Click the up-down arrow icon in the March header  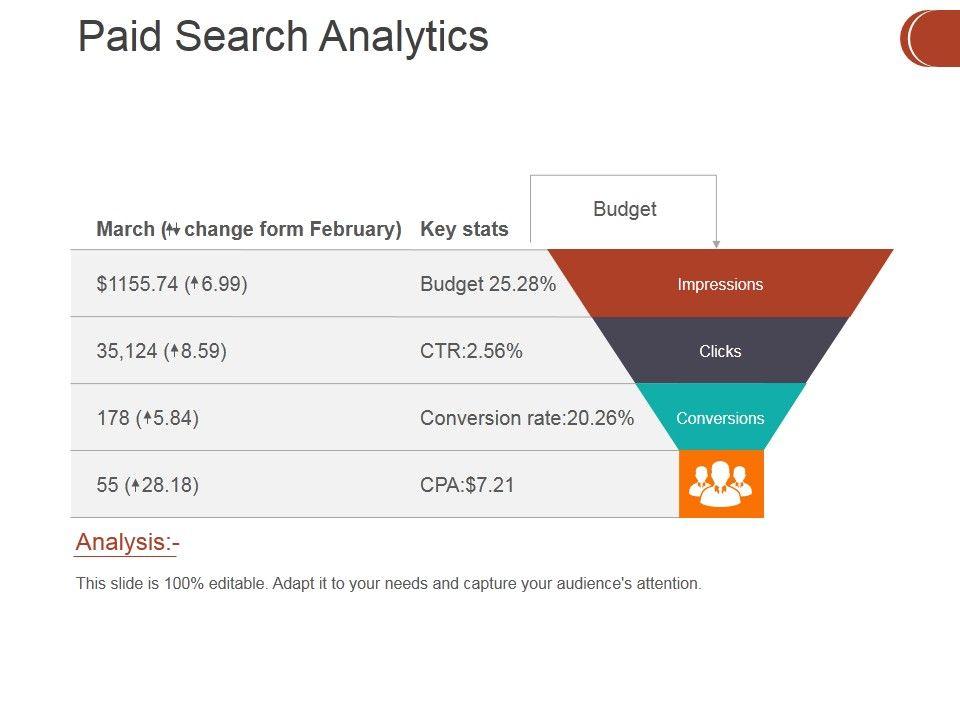pyautogui.click(x=173, y=229)
